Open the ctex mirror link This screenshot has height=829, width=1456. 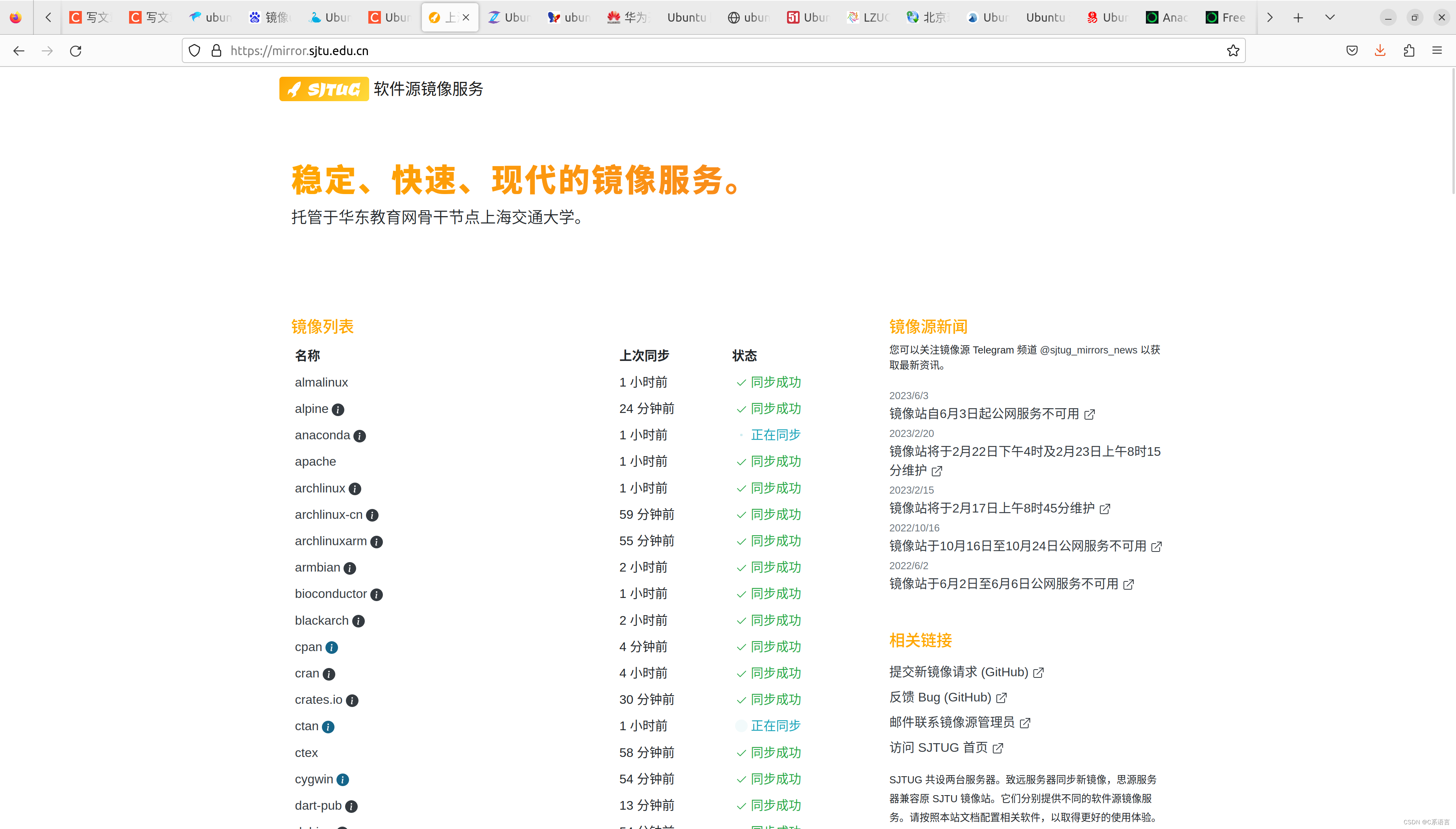[306, 753]
